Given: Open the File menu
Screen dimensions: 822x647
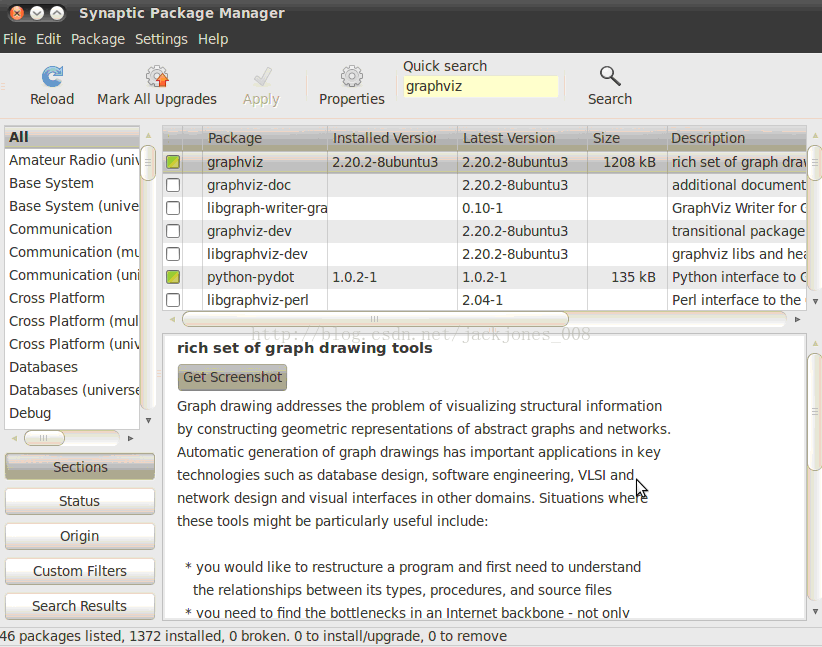Looking at the screenshot, I should pyautogui.click(x=14, y=39).
